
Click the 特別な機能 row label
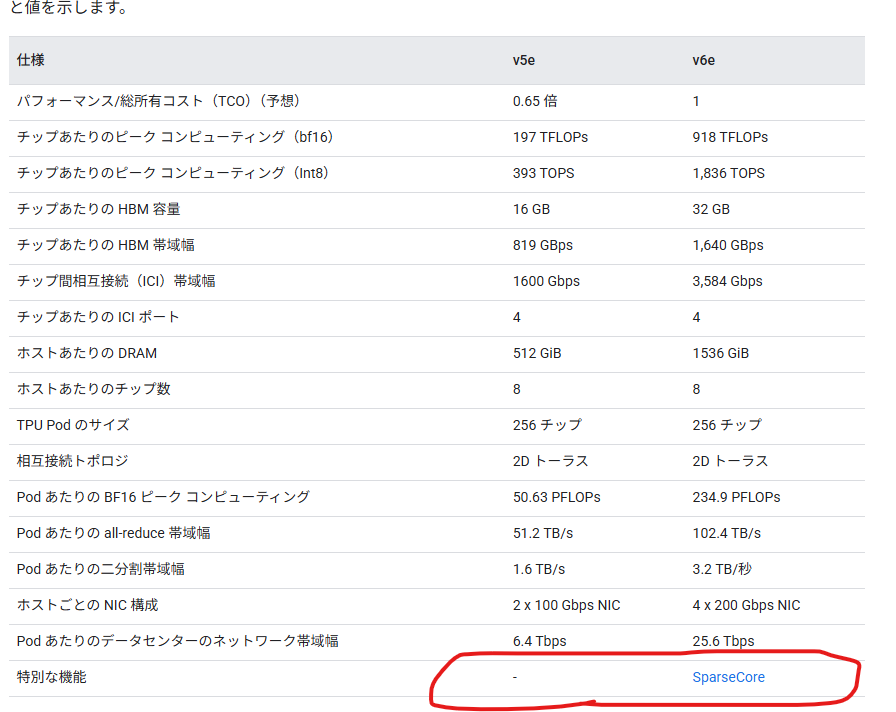51,677
